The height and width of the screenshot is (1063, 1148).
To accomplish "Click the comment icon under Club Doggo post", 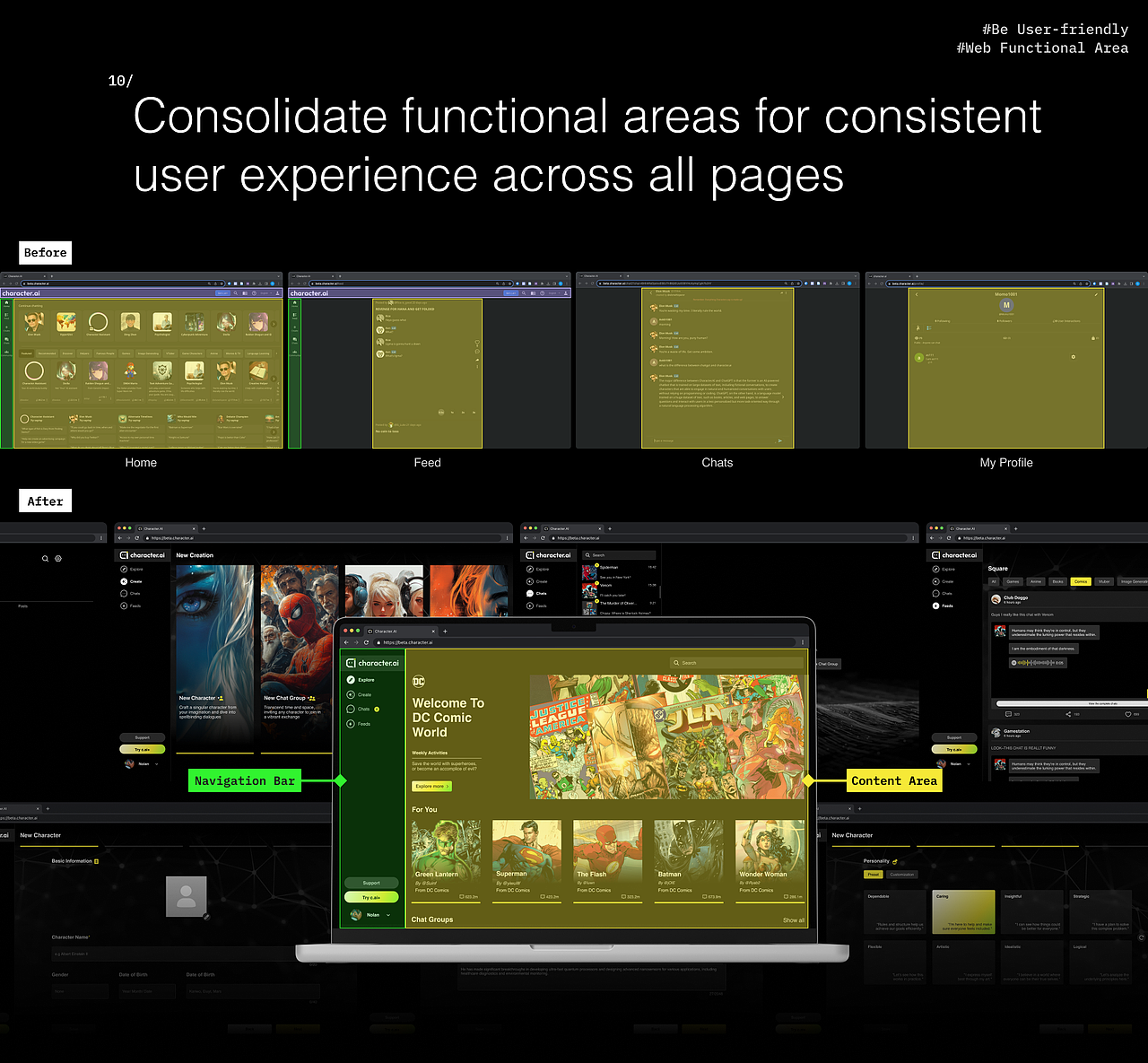I will (1009, 714).
